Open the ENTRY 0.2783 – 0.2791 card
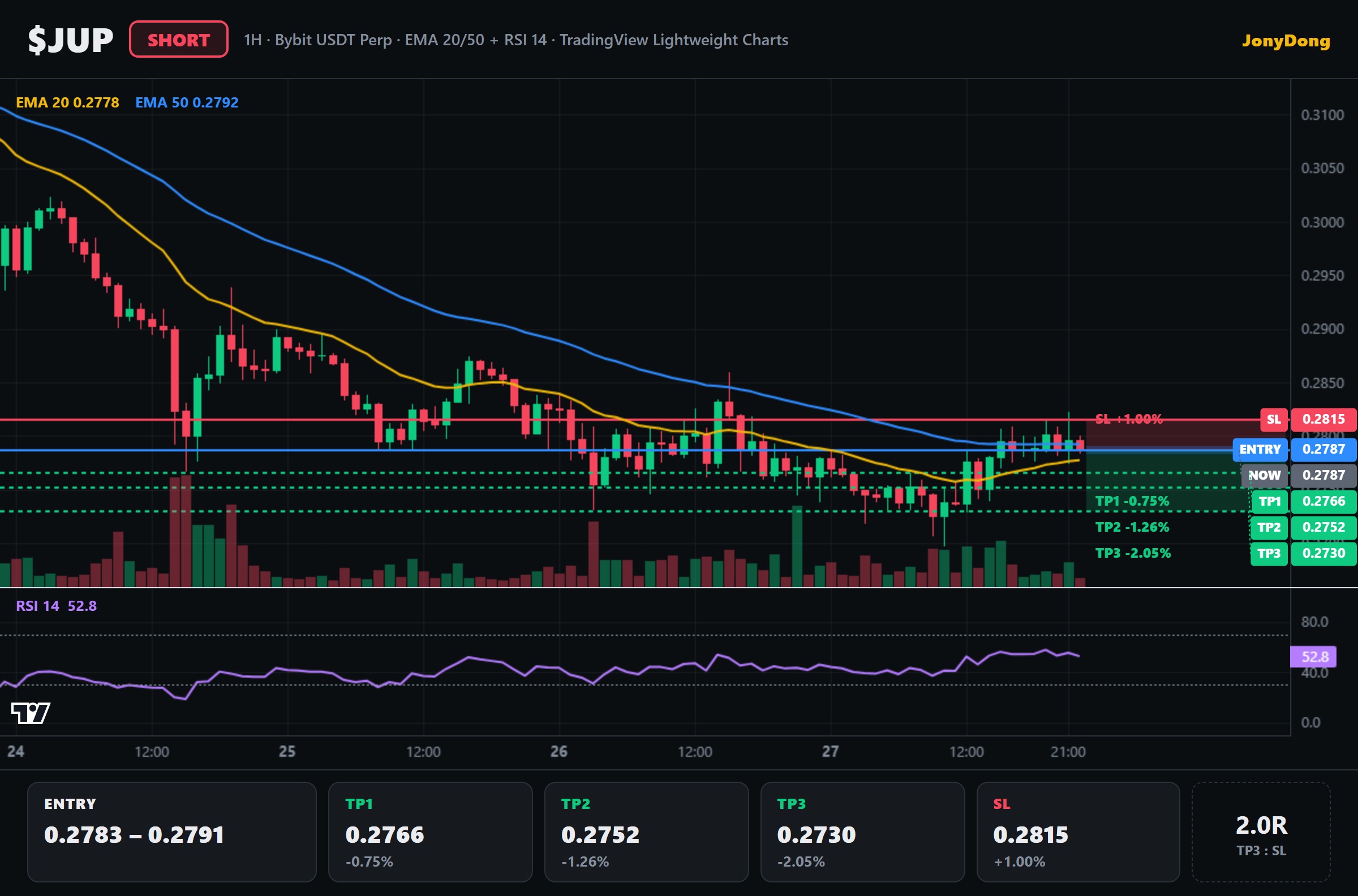This screenshot has width=1358, height=896. point(172,832)
